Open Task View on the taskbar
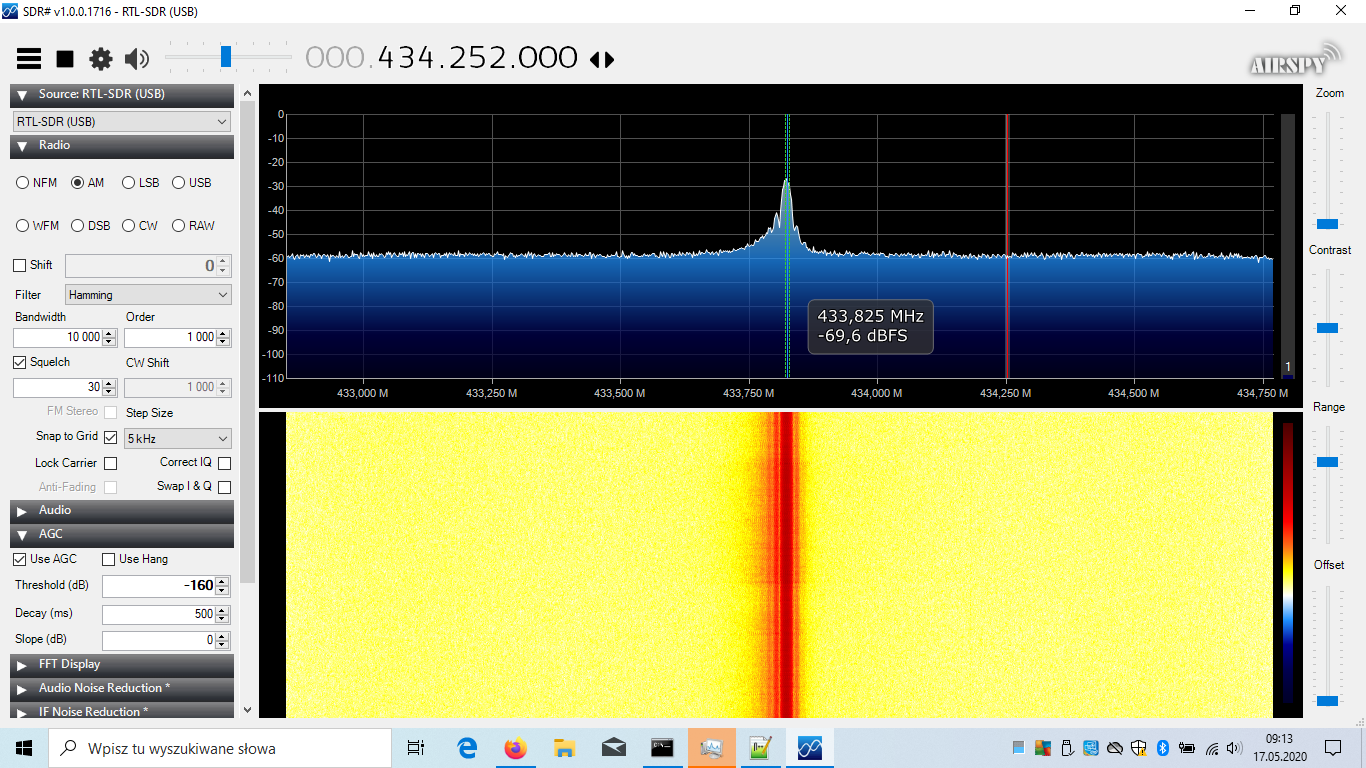The width and height of the screenshot is (1366, 768). click(416, 748)
